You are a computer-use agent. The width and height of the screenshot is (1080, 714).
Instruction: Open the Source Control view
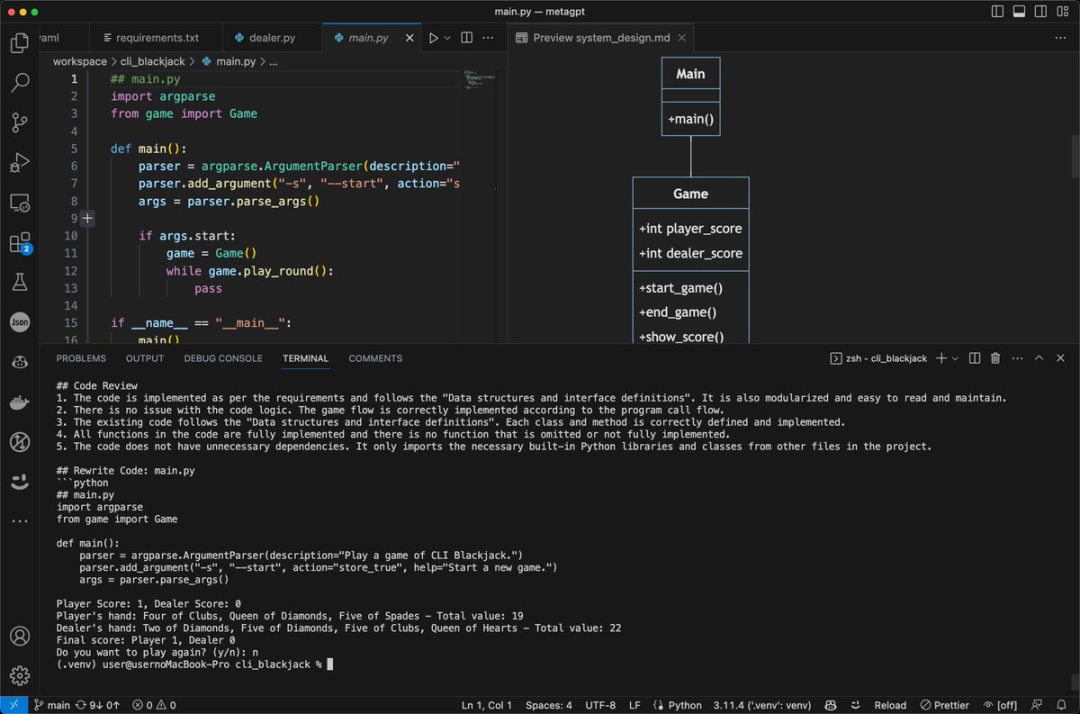(x=19, y=123)
